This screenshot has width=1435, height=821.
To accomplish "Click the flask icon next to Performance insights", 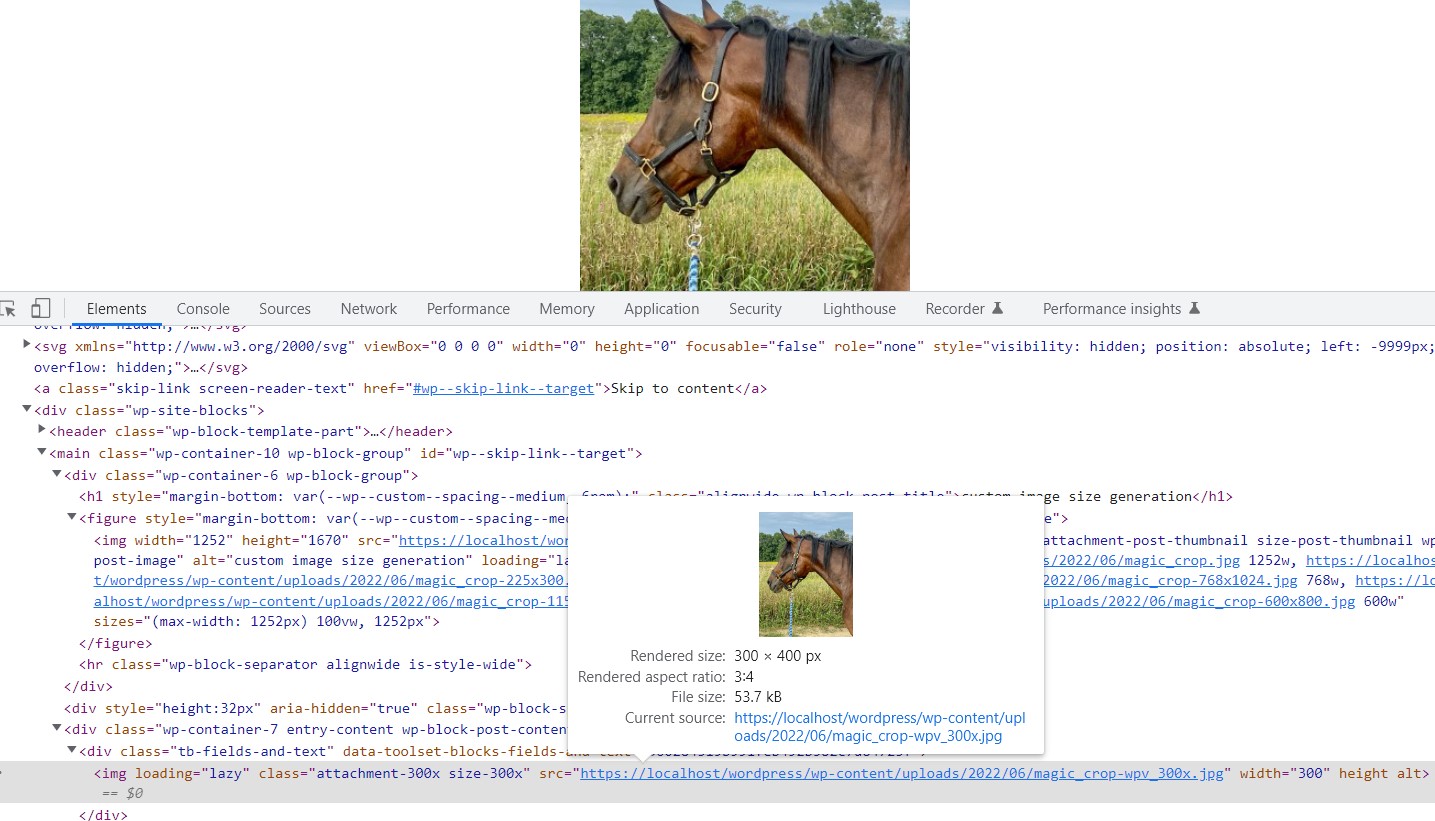I will tap(1194, 309).
